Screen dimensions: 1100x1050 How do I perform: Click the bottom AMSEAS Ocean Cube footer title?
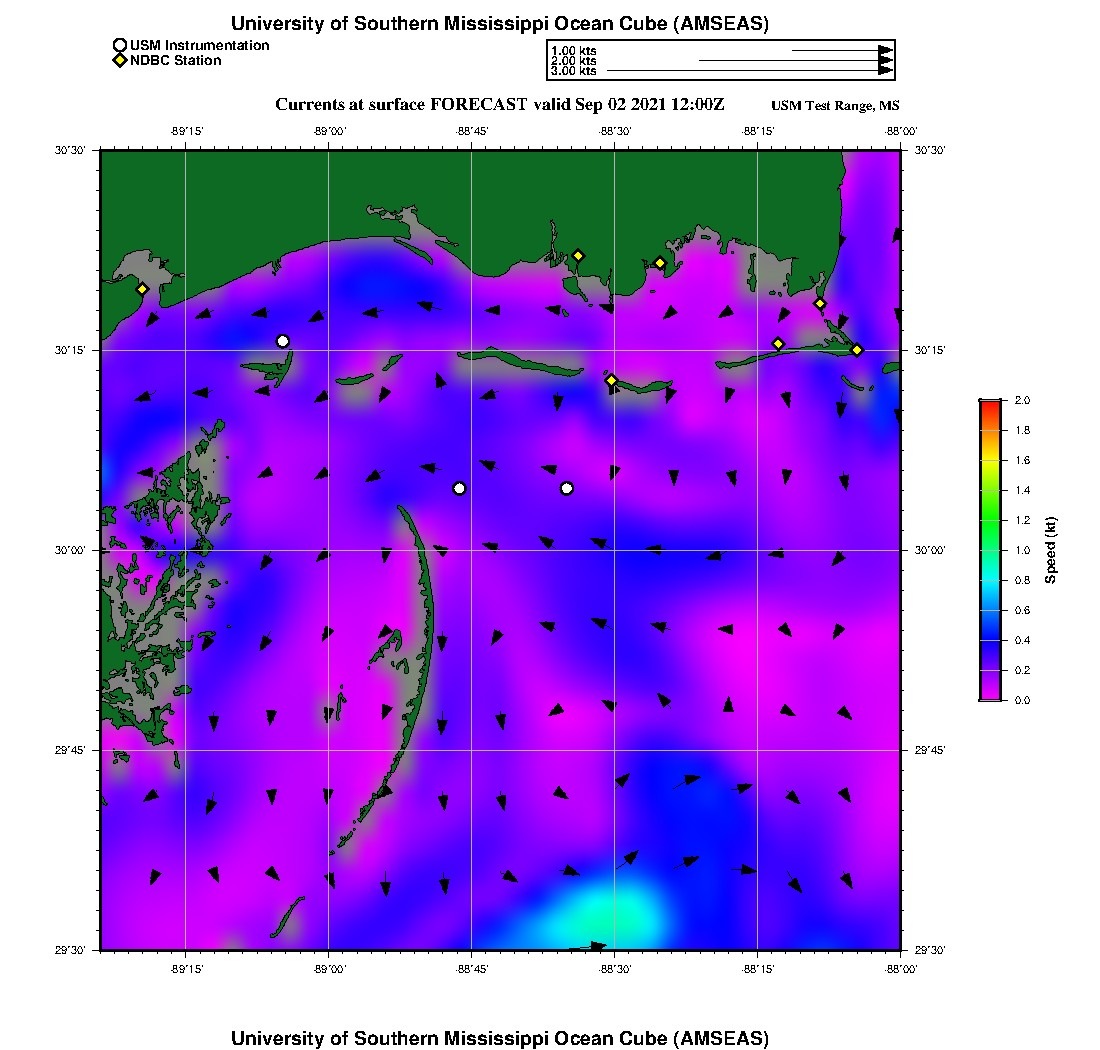(499, 1038)
